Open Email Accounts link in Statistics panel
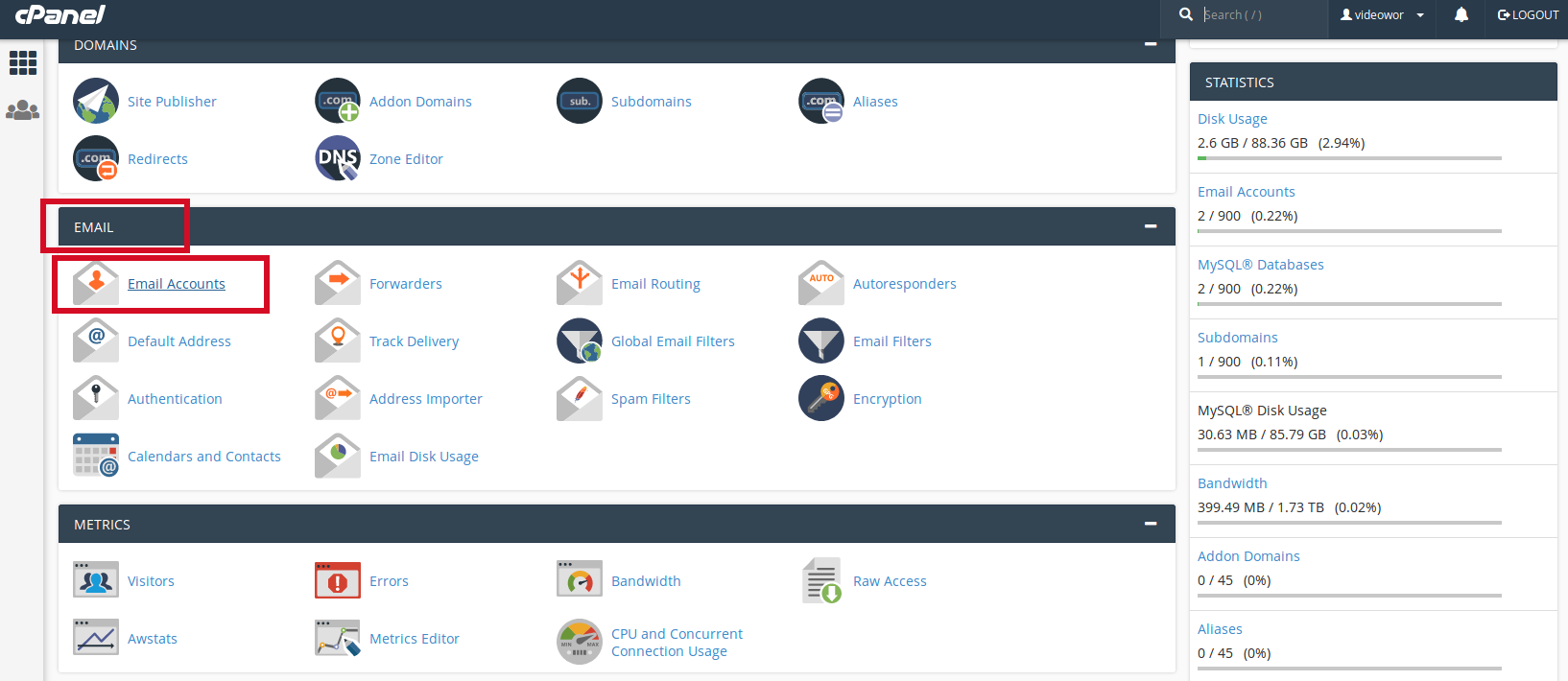Screen dimensions: 1568x681 [1247, 192]
